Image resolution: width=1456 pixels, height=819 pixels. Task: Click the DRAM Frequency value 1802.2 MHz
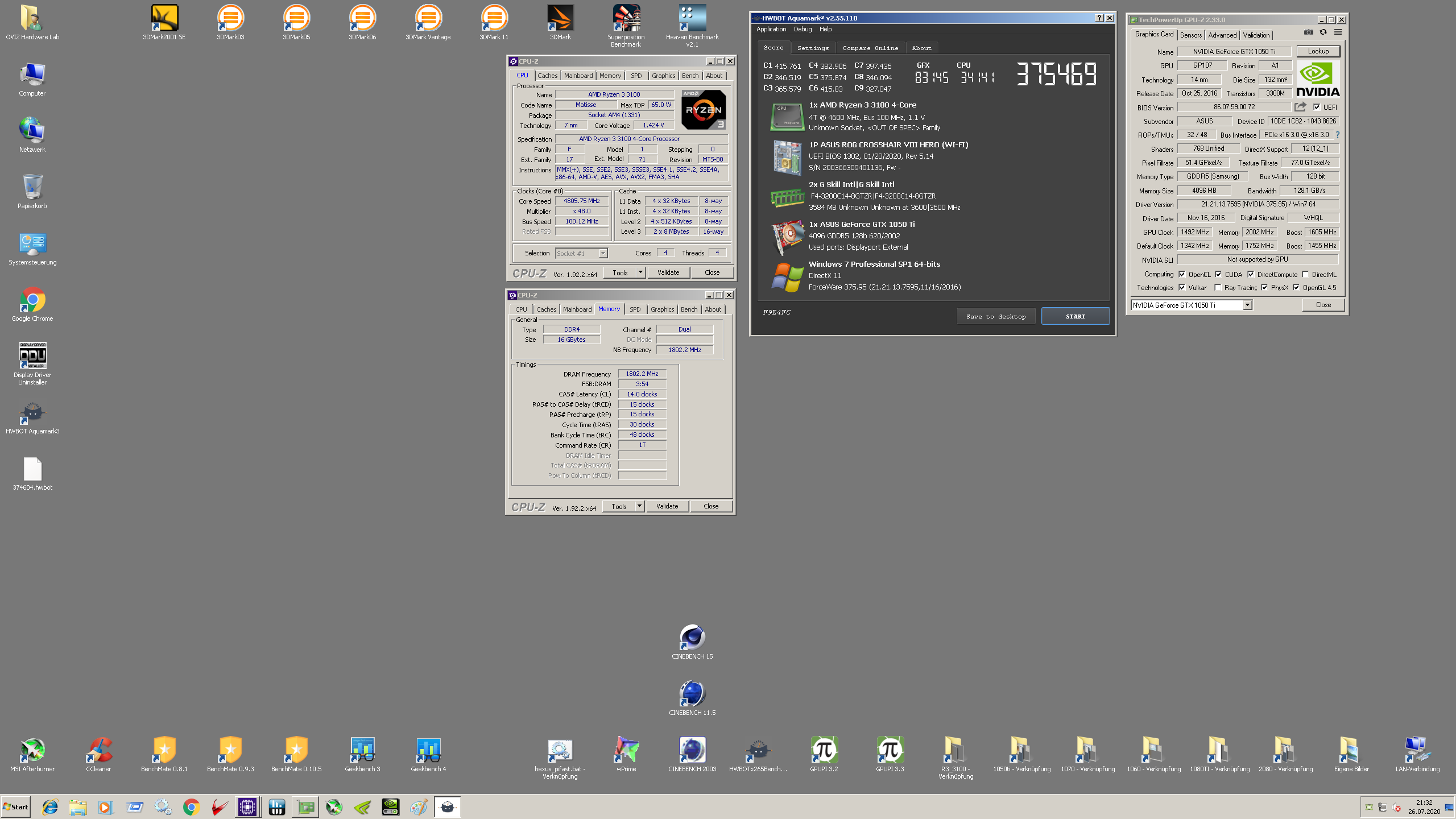pyautogui.click(x=642, y=374)
